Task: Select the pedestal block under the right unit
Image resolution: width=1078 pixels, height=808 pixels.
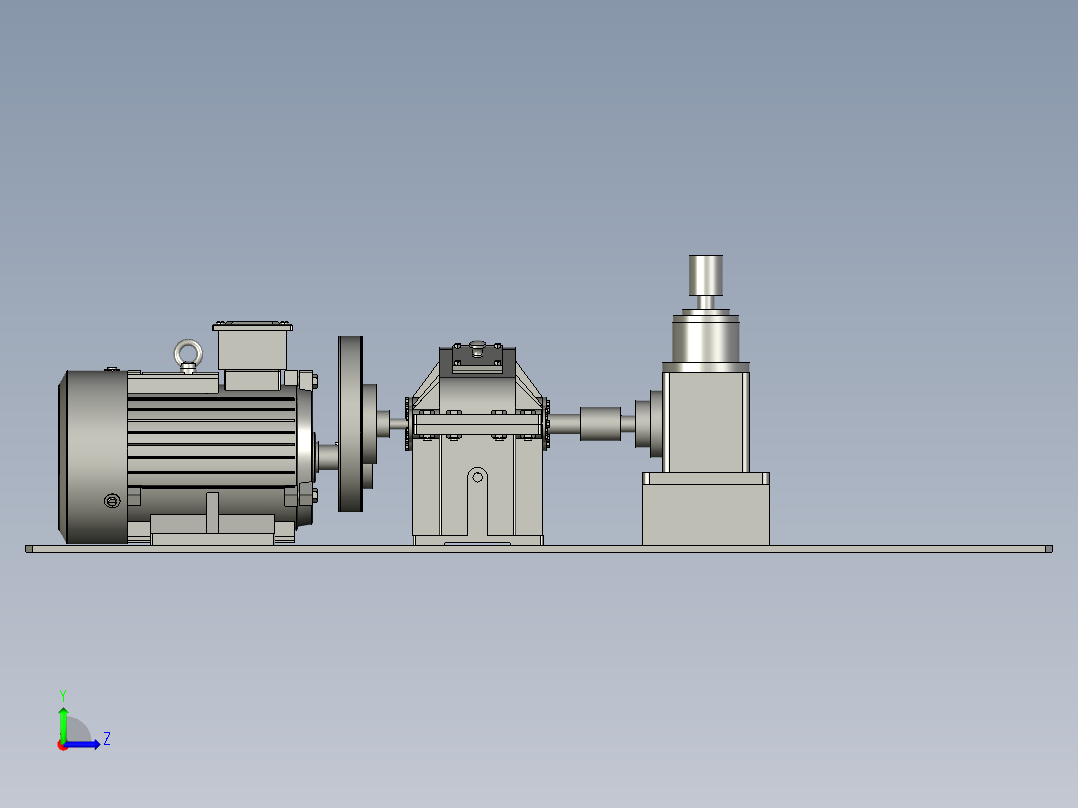Action: coord(706,509)
